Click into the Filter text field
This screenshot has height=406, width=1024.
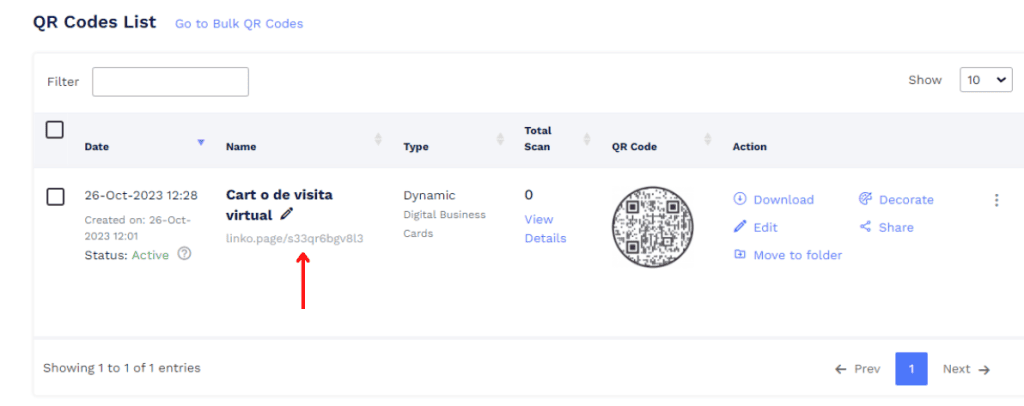(170, 82)
